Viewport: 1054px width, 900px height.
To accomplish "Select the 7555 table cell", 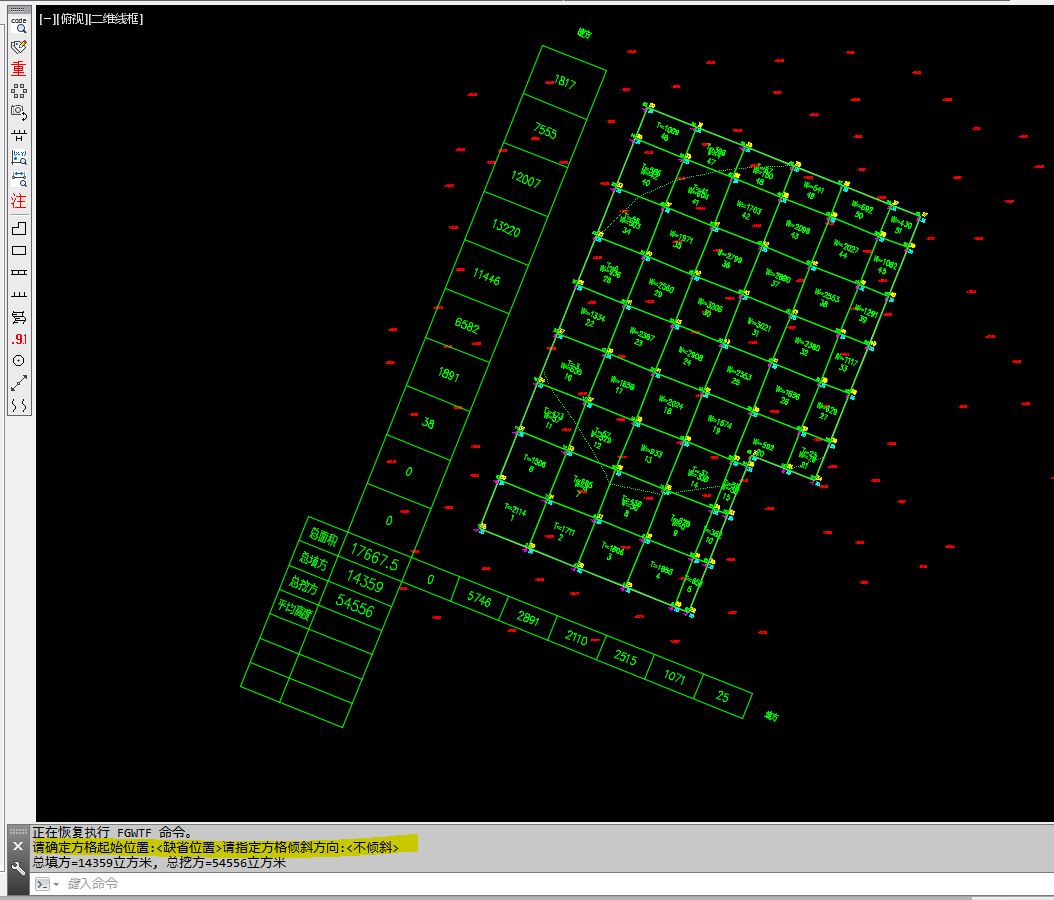I will tap(545, 131).
